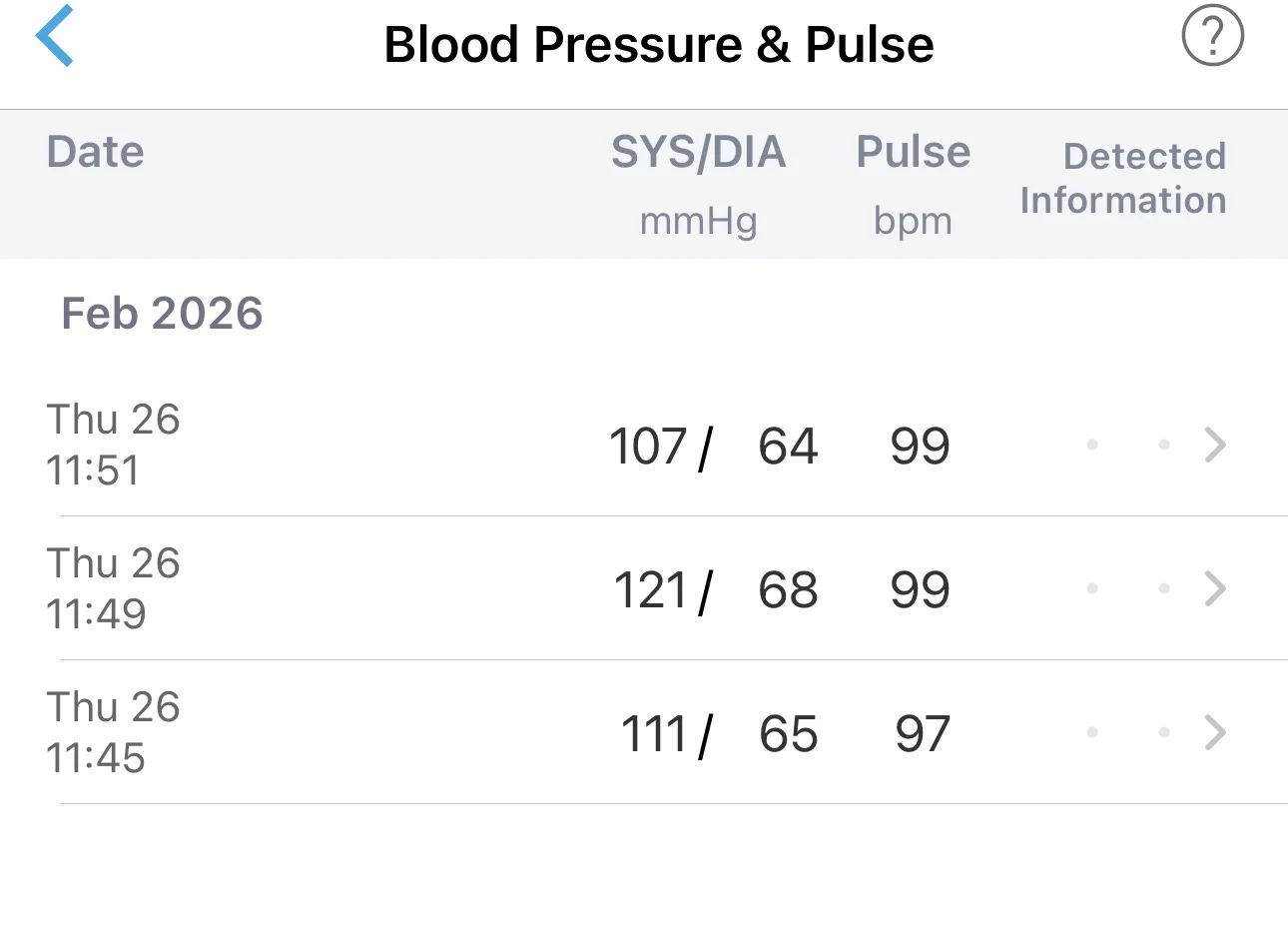Tap the 111/65 blood pressure reading

719,733
